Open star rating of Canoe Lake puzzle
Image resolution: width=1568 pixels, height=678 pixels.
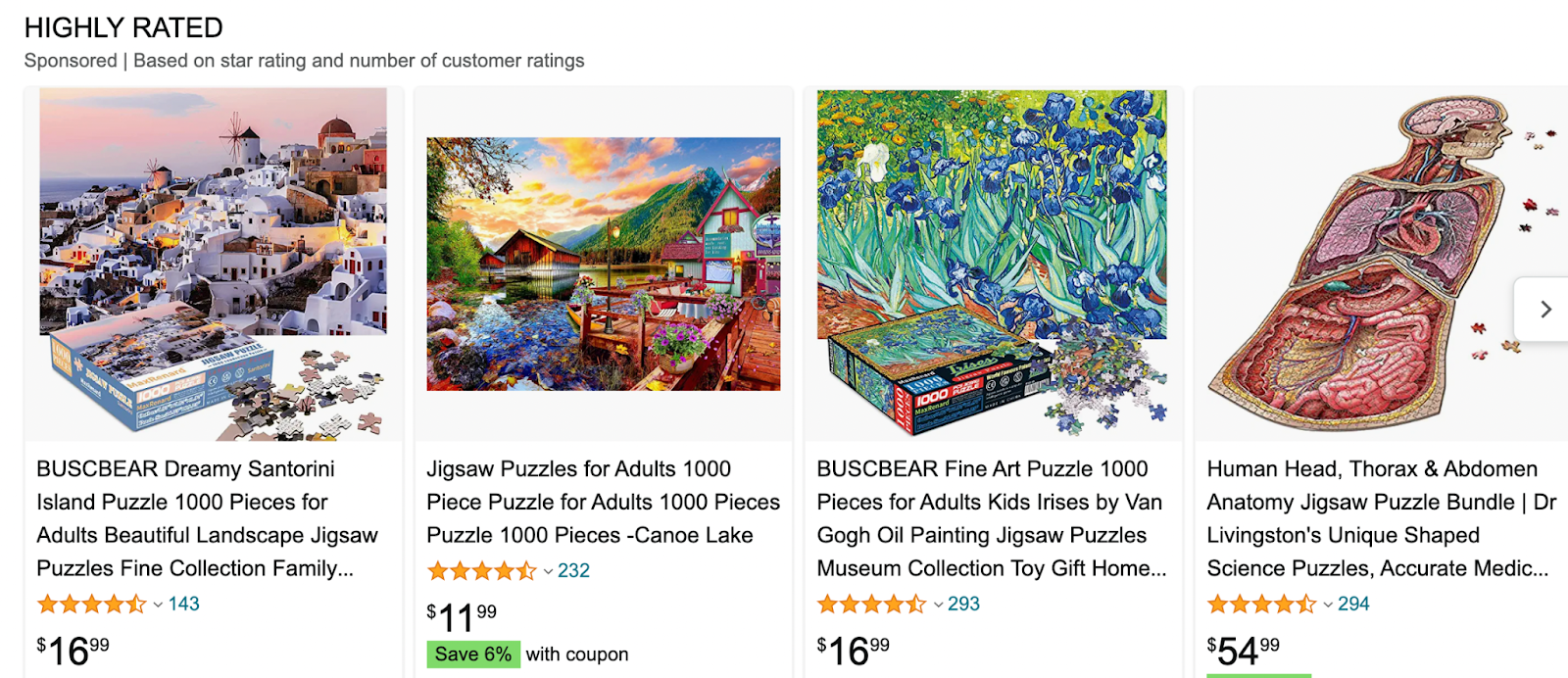481,571
